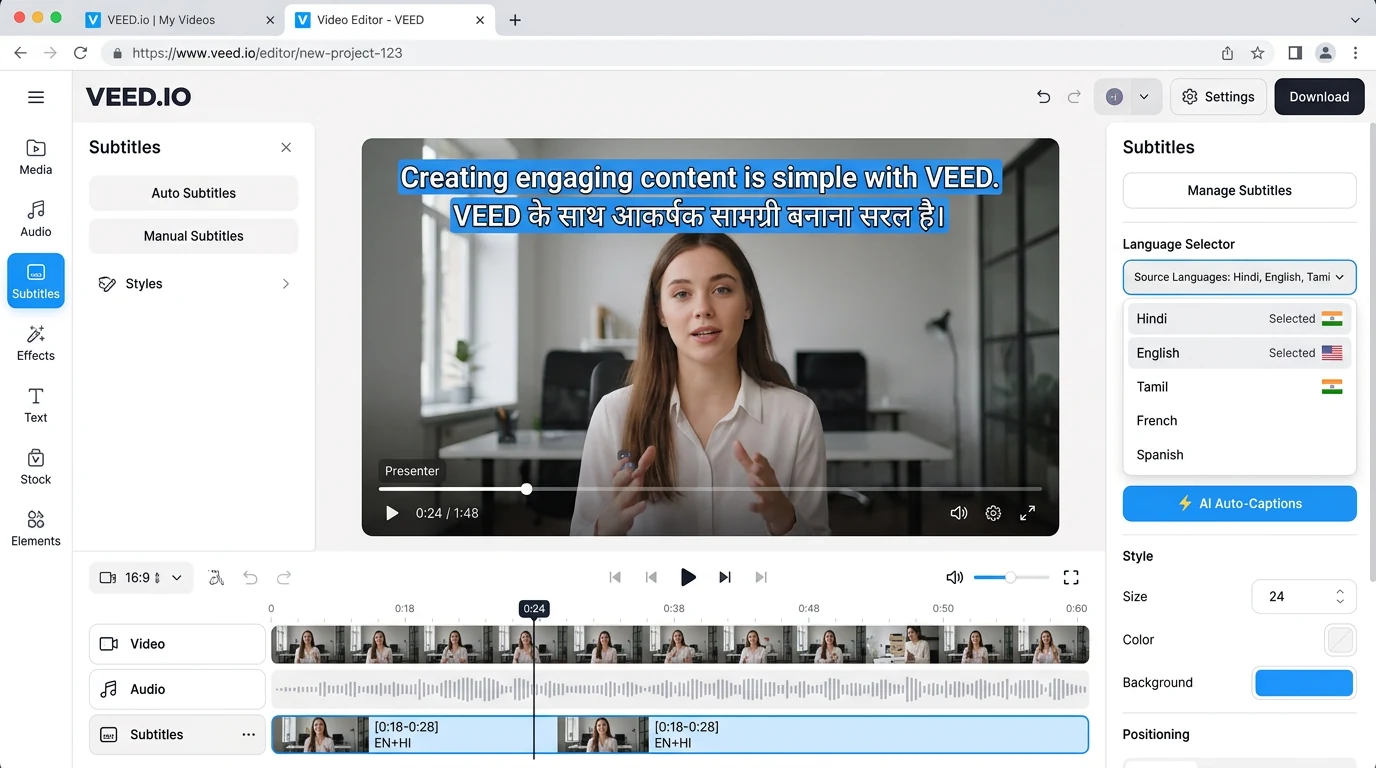Click Manage Subtitles button
The width and height of the screenshot is (1376, 768).
click(1239, 190)
